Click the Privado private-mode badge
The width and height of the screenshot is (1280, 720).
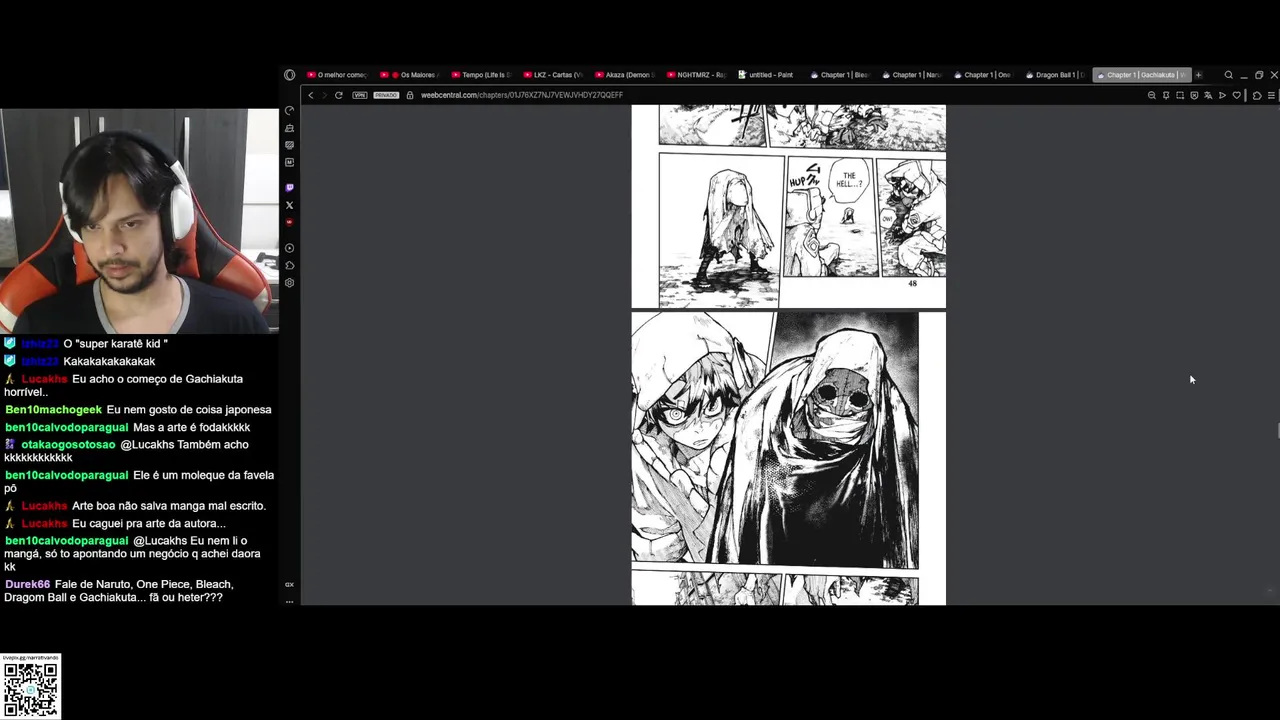[x=386, y=95]
